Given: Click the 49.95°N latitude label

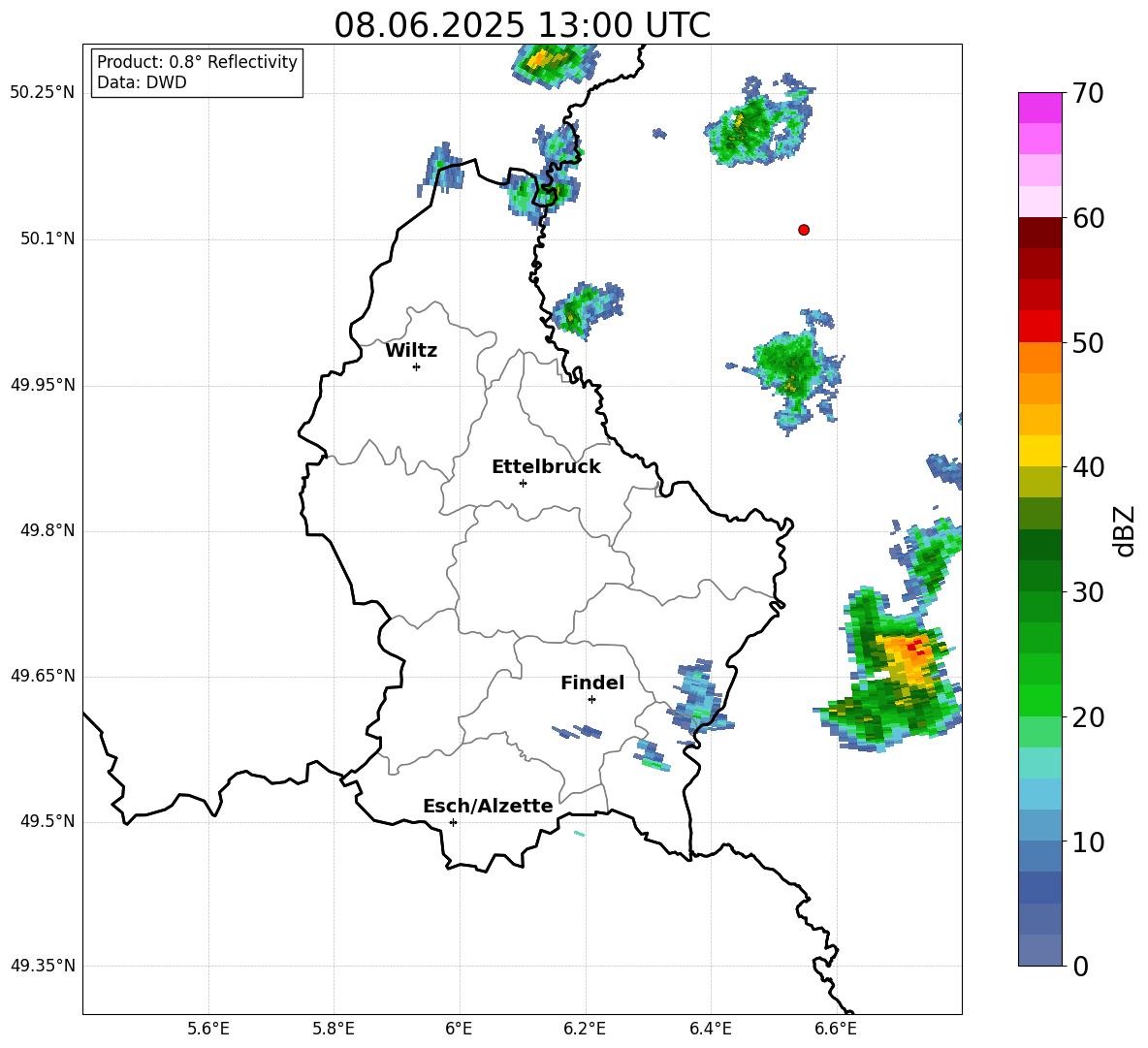Looking at the screenshot, I should click(x=43, y=385).
